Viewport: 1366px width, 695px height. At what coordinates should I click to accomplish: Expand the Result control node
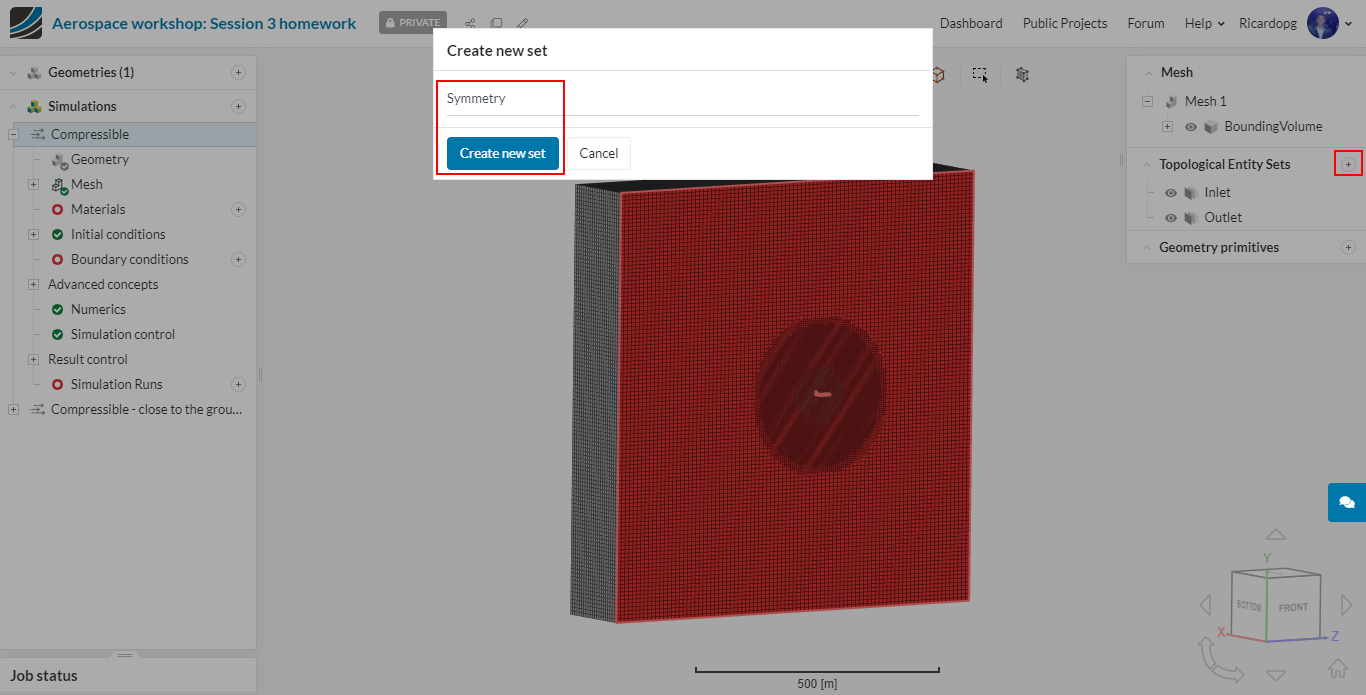33,359
